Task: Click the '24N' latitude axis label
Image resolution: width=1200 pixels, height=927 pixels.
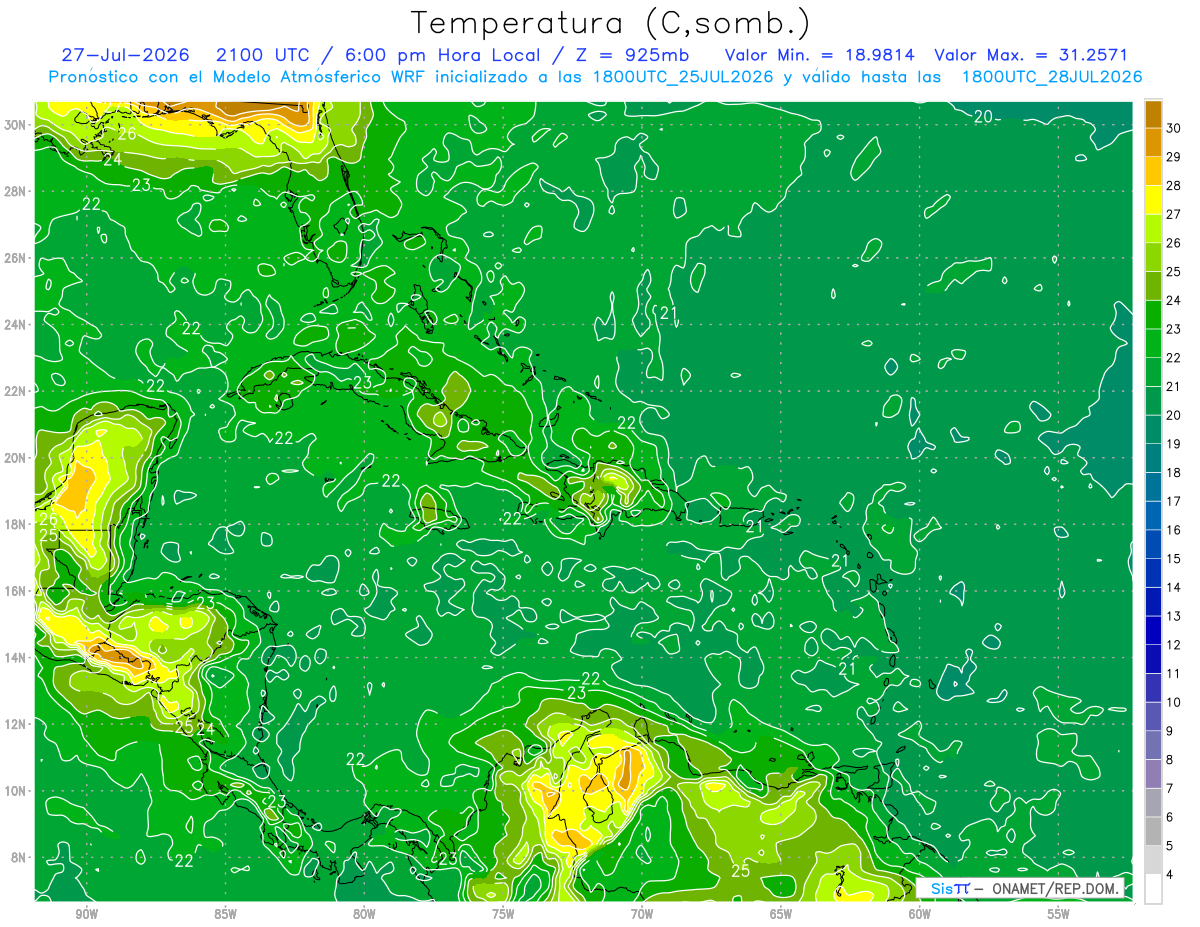Action: coord(17,324)
